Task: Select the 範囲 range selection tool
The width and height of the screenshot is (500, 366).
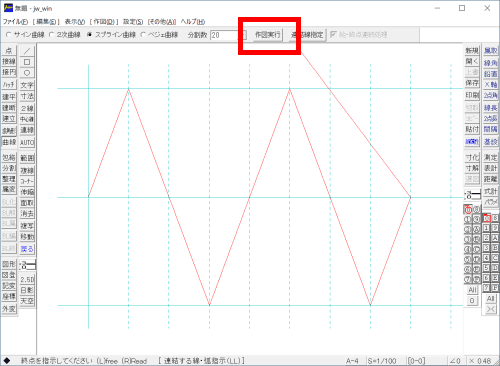Action: click(x=27, y=158)
